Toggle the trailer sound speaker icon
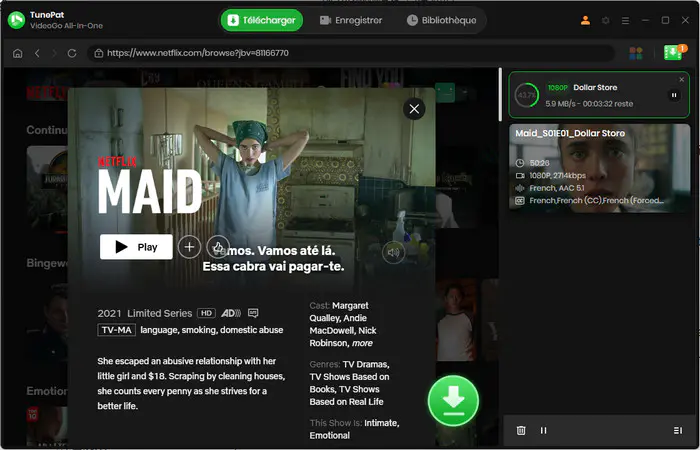 (393, 253)
